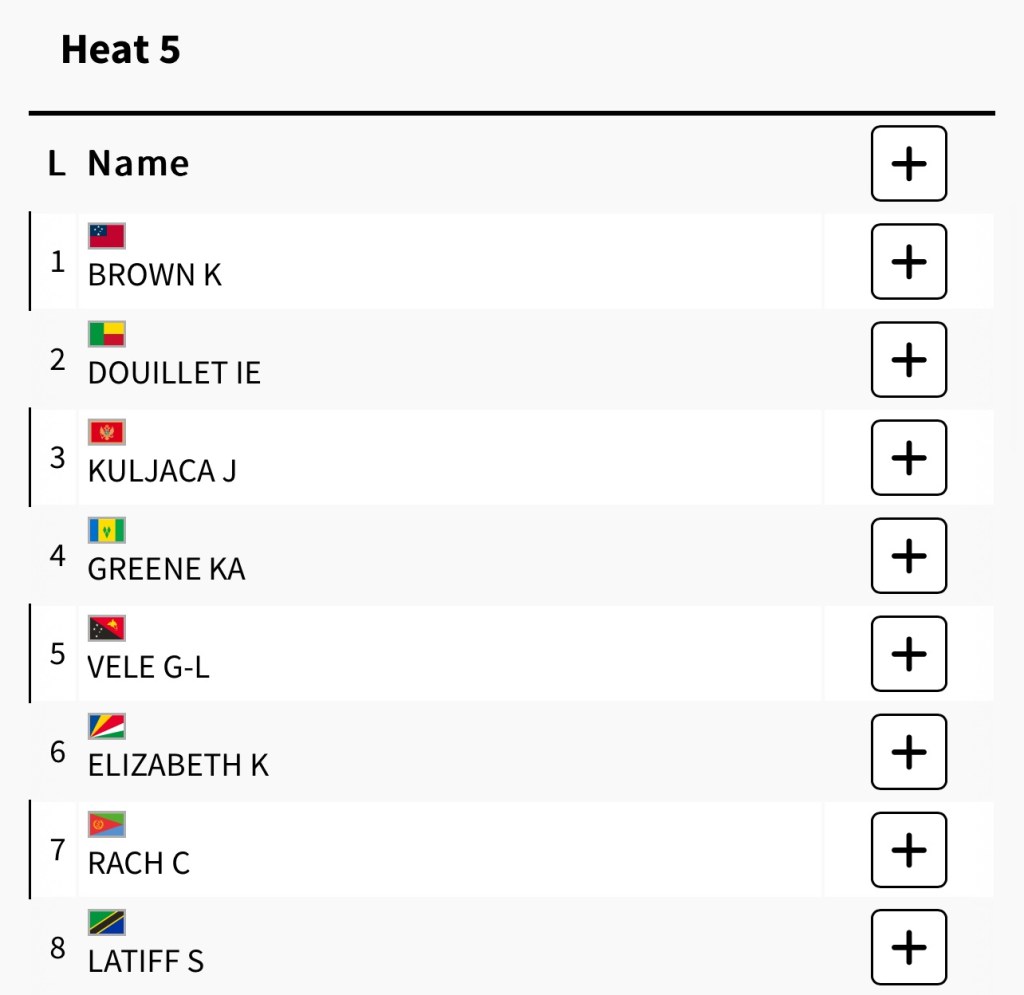Click the Montenegro flag above KULJACA J

106,432
